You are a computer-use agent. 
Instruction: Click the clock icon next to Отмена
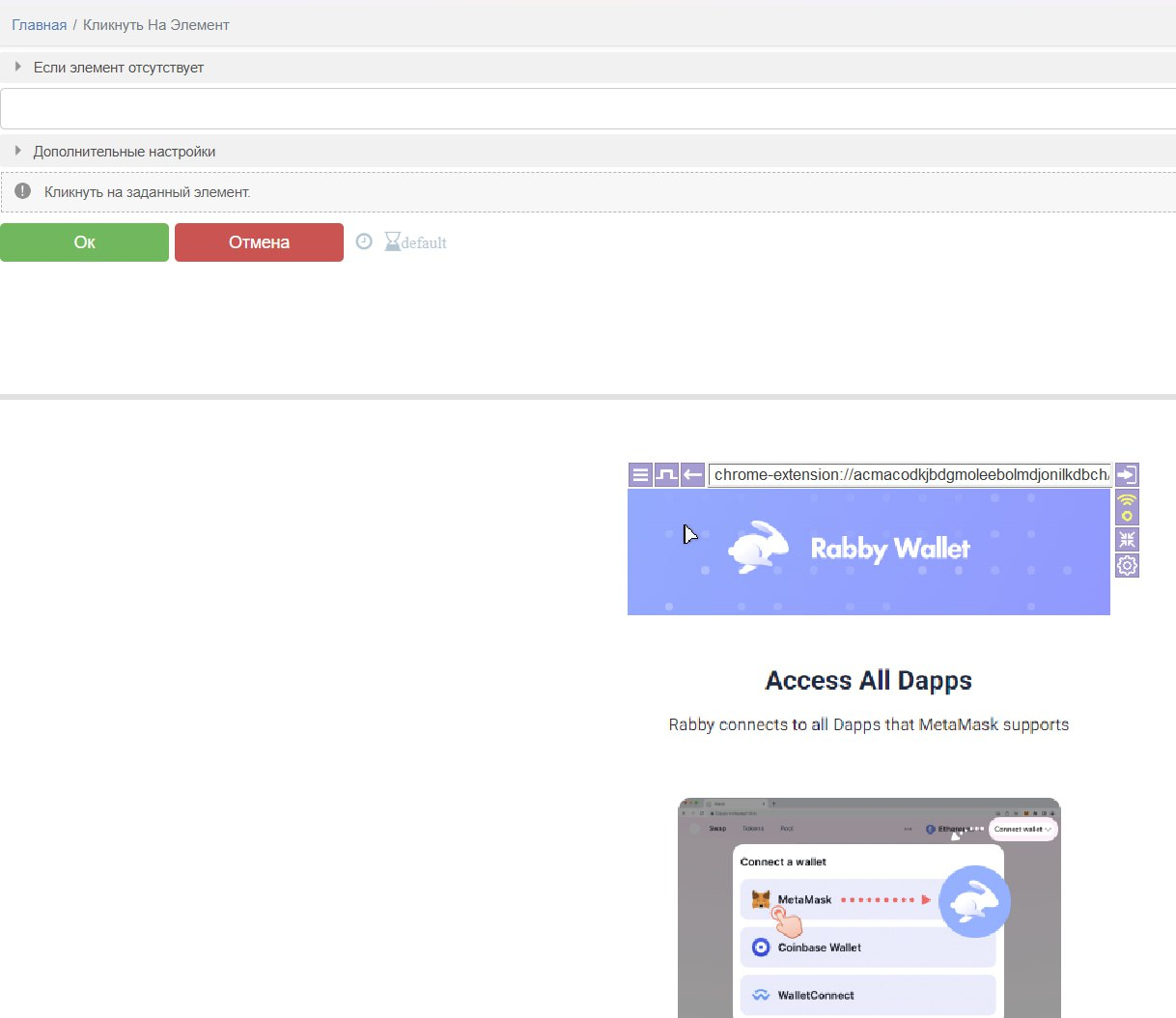click(x=364, y=241)
